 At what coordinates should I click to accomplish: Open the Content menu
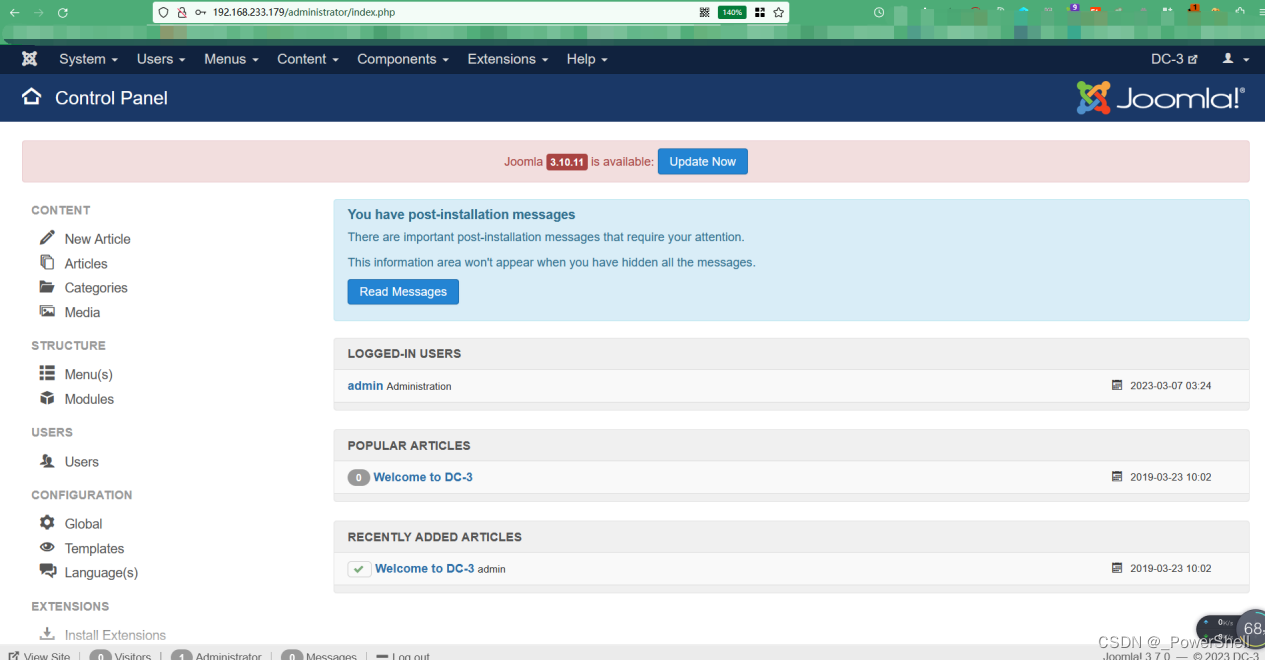(x=308, y=59)
